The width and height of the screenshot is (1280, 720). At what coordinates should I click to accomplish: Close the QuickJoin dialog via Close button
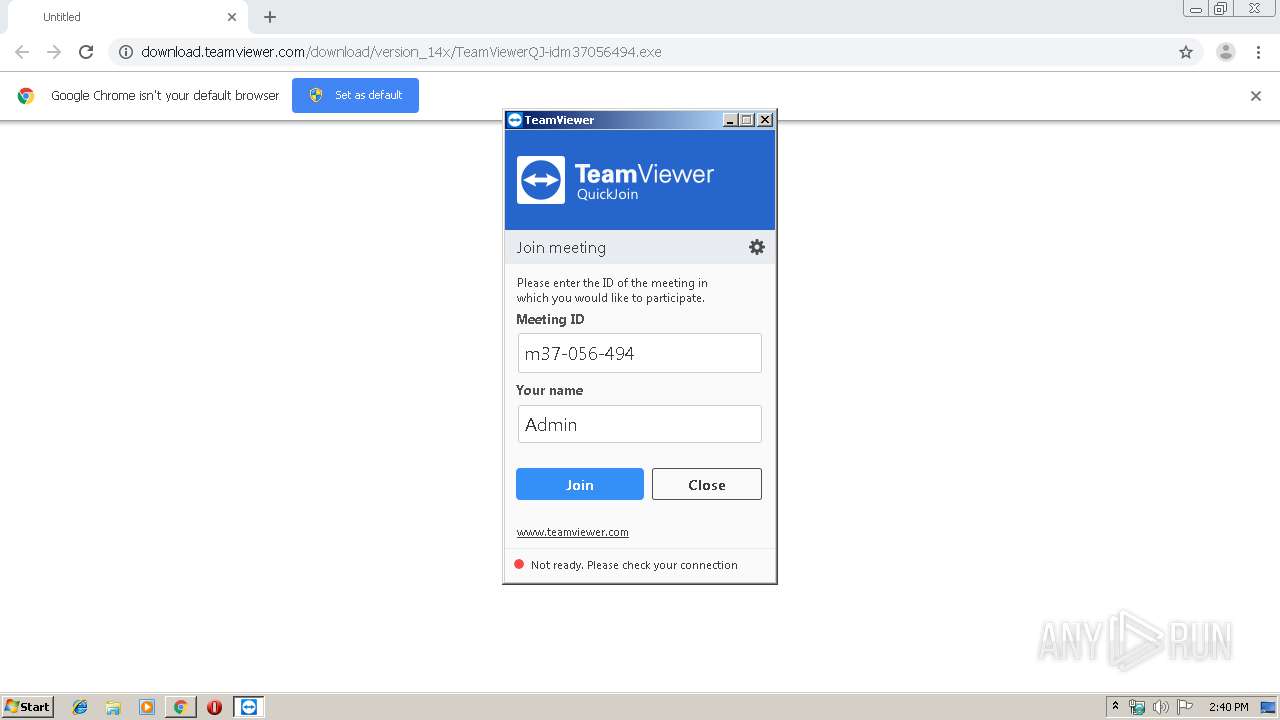click(707, 484)
